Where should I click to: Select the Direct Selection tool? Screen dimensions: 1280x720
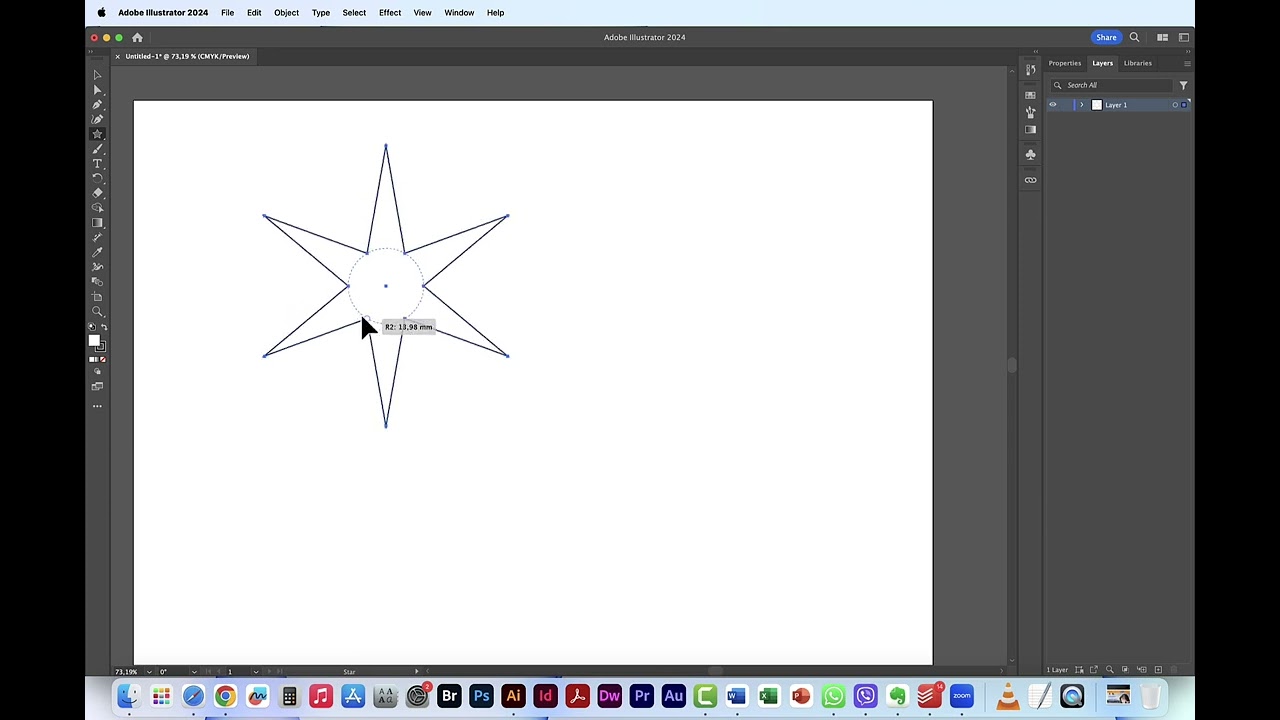97,90
